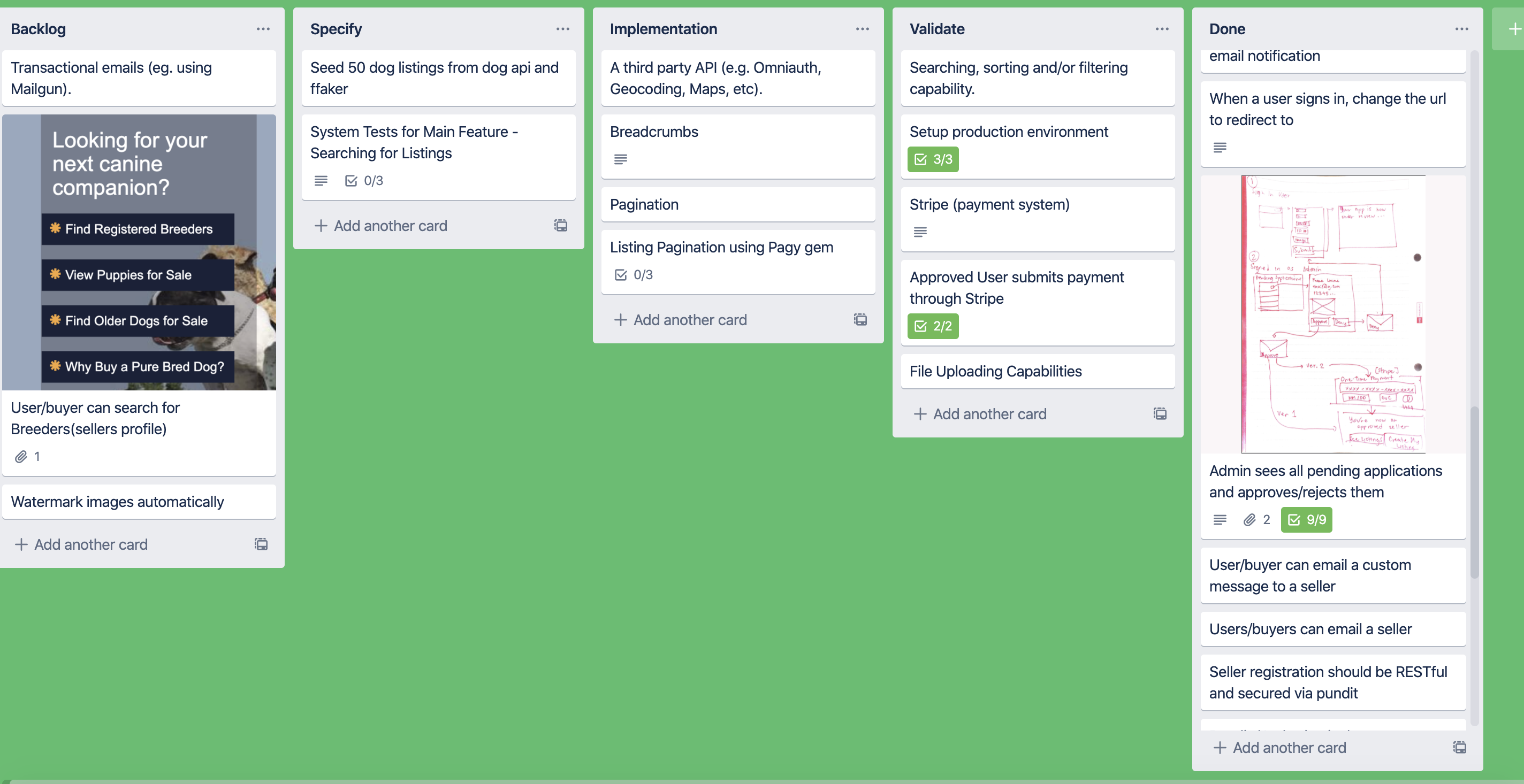The image size is (1524, 784).
Task: Toggle checklist on Approved User submits payment
Action: click(930, 325)
